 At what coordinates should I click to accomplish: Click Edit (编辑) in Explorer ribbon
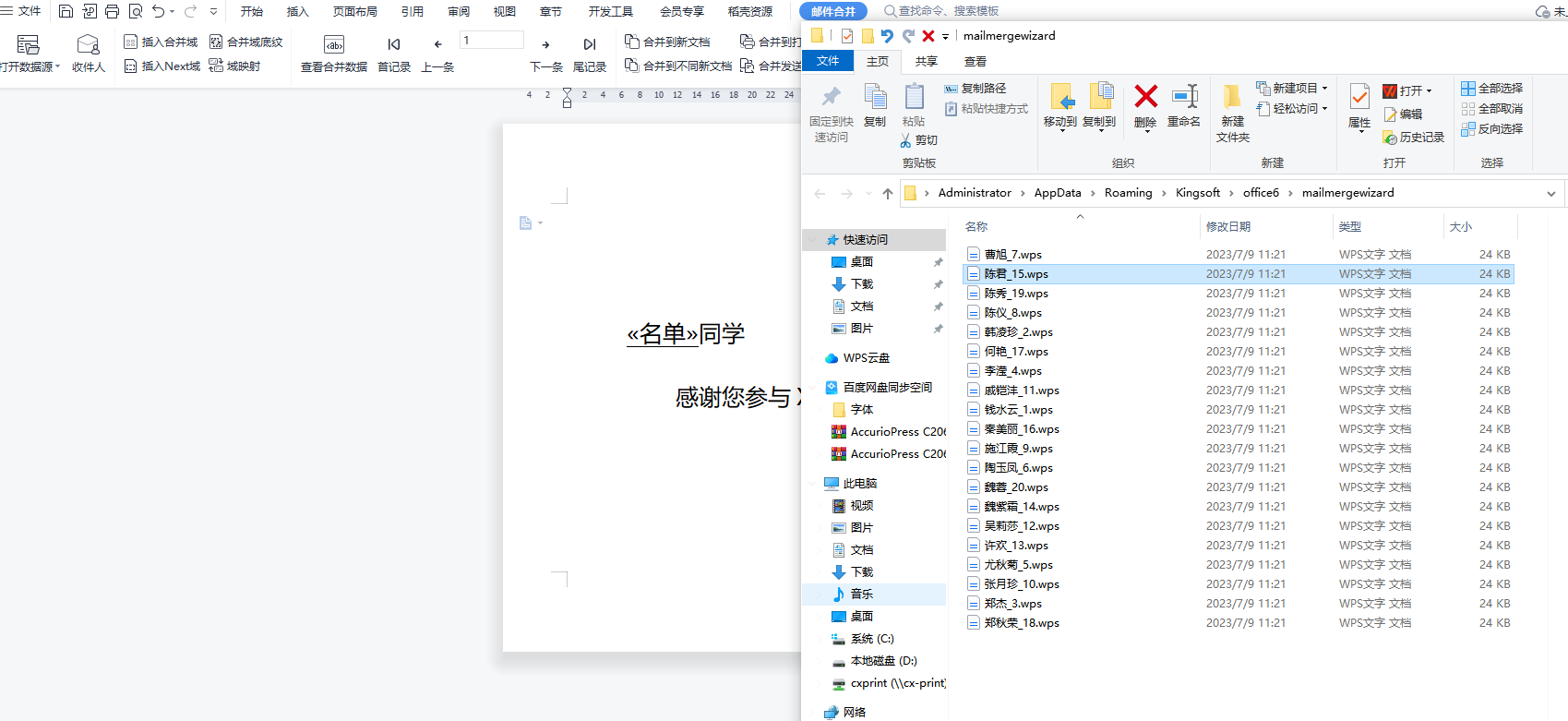coord(1403,114)
